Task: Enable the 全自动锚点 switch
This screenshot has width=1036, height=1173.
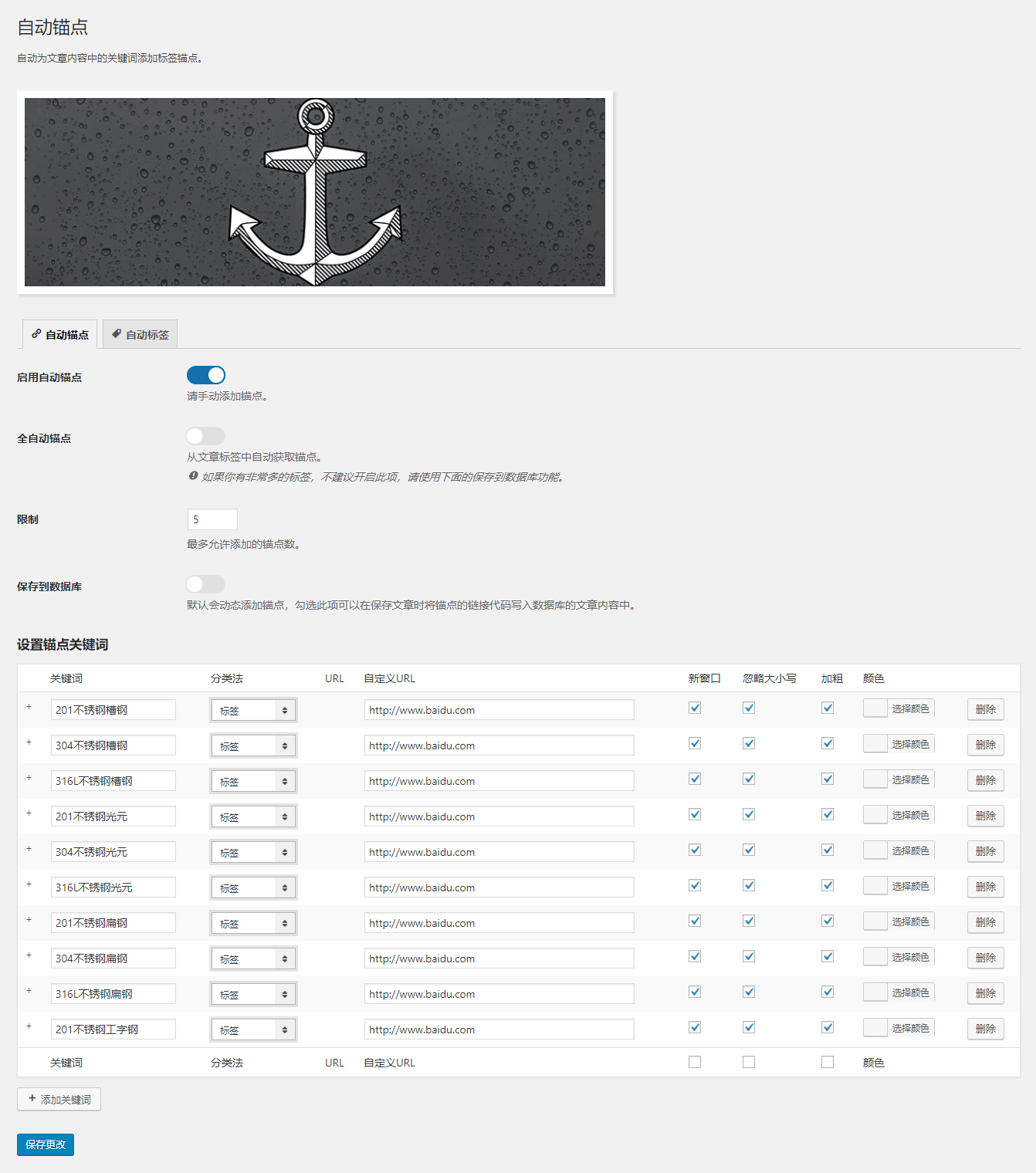Action: (206, 436)
